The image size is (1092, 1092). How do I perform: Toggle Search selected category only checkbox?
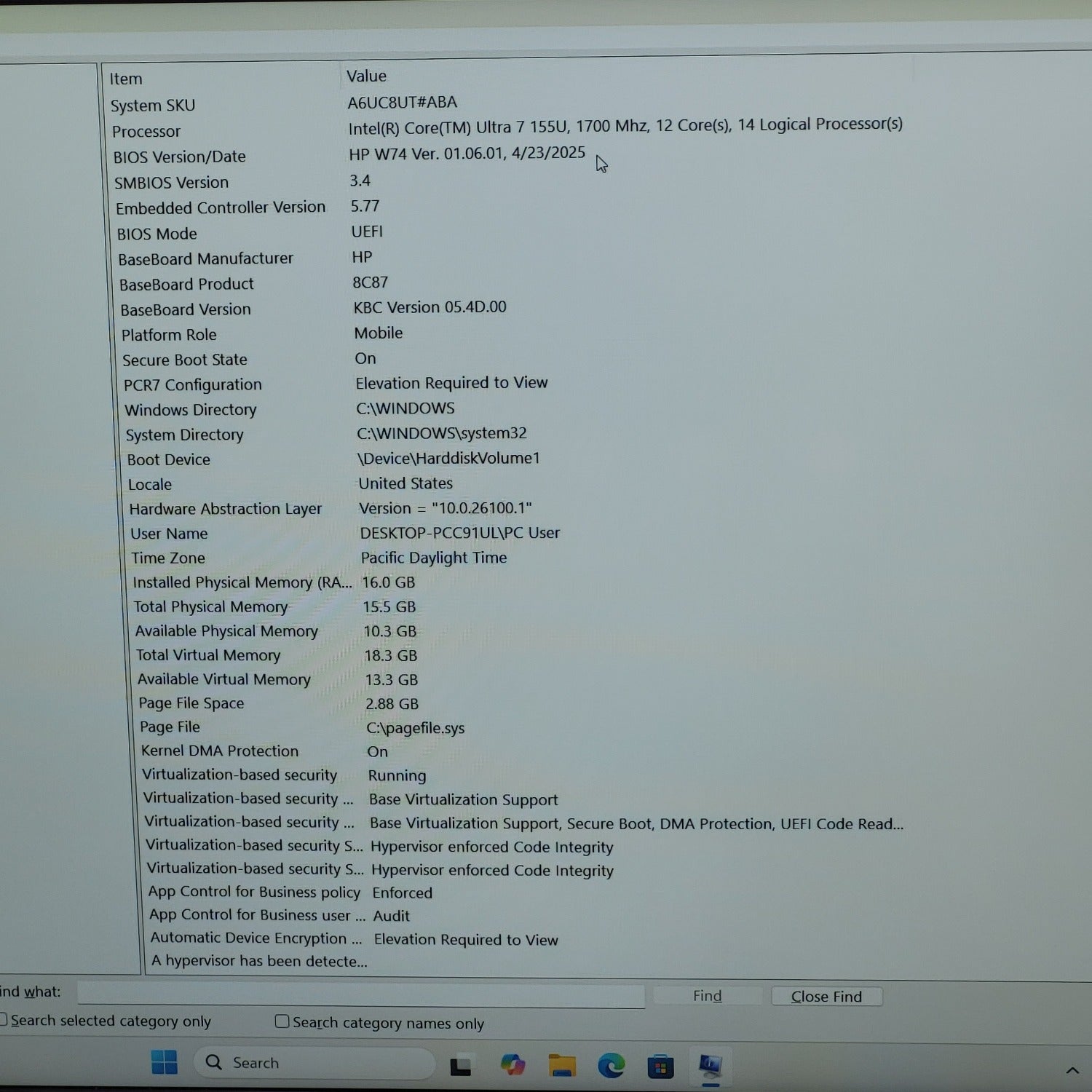tap(4, 1020)
